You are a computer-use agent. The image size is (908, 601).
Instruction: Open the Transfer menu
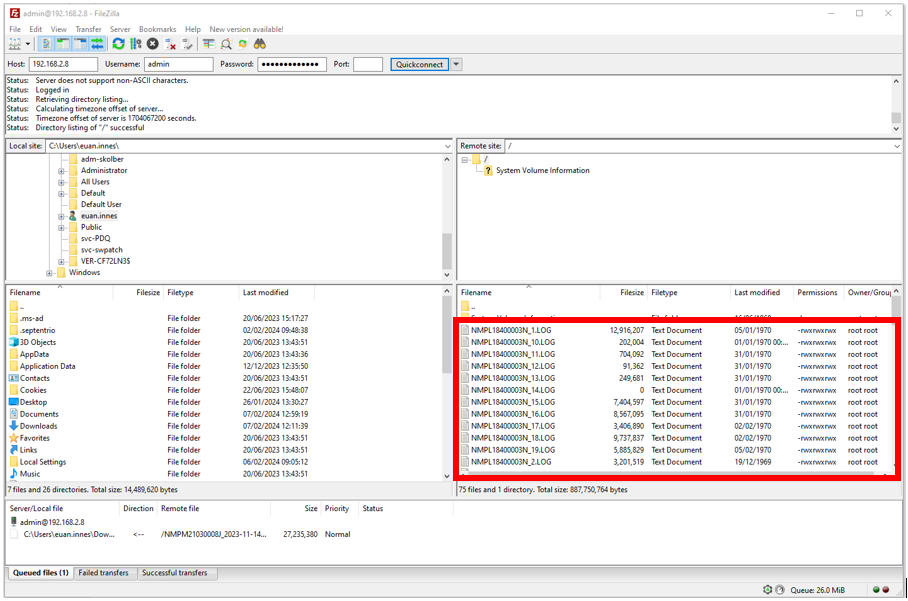[88, 29]
